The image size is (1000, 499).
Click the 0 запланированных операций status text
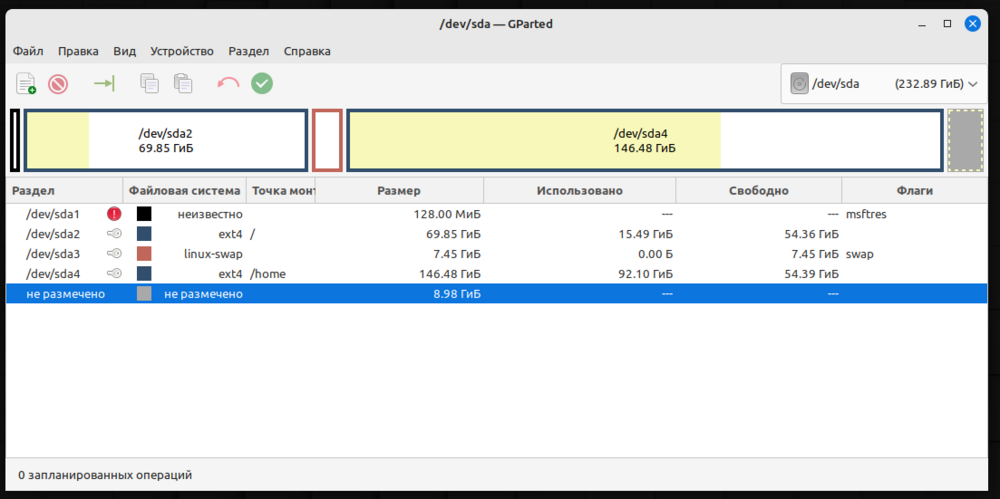click(x=105, y=475)
